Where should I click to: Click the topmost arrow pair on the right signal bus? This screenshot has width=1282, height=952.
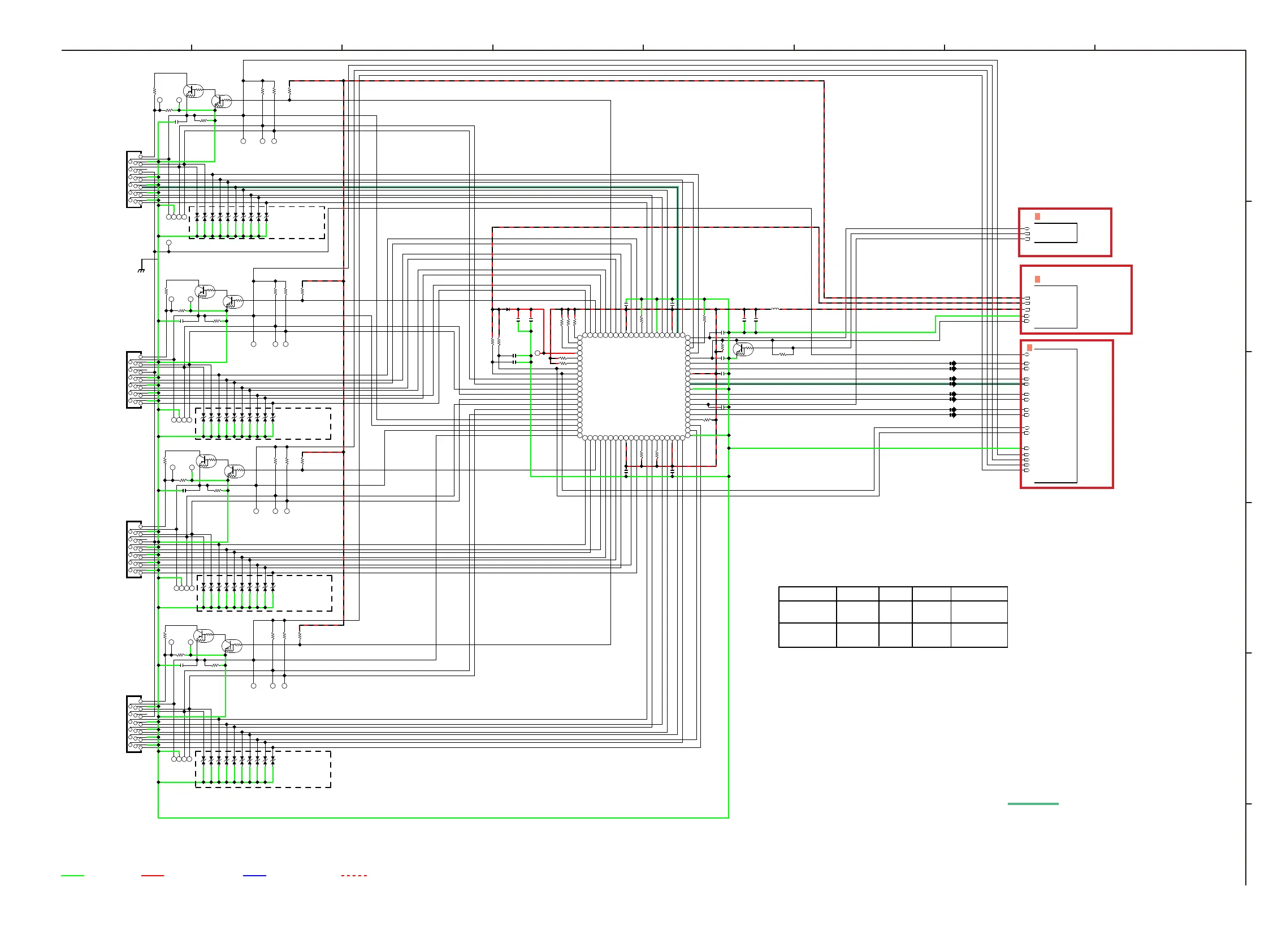coord(953,365)
